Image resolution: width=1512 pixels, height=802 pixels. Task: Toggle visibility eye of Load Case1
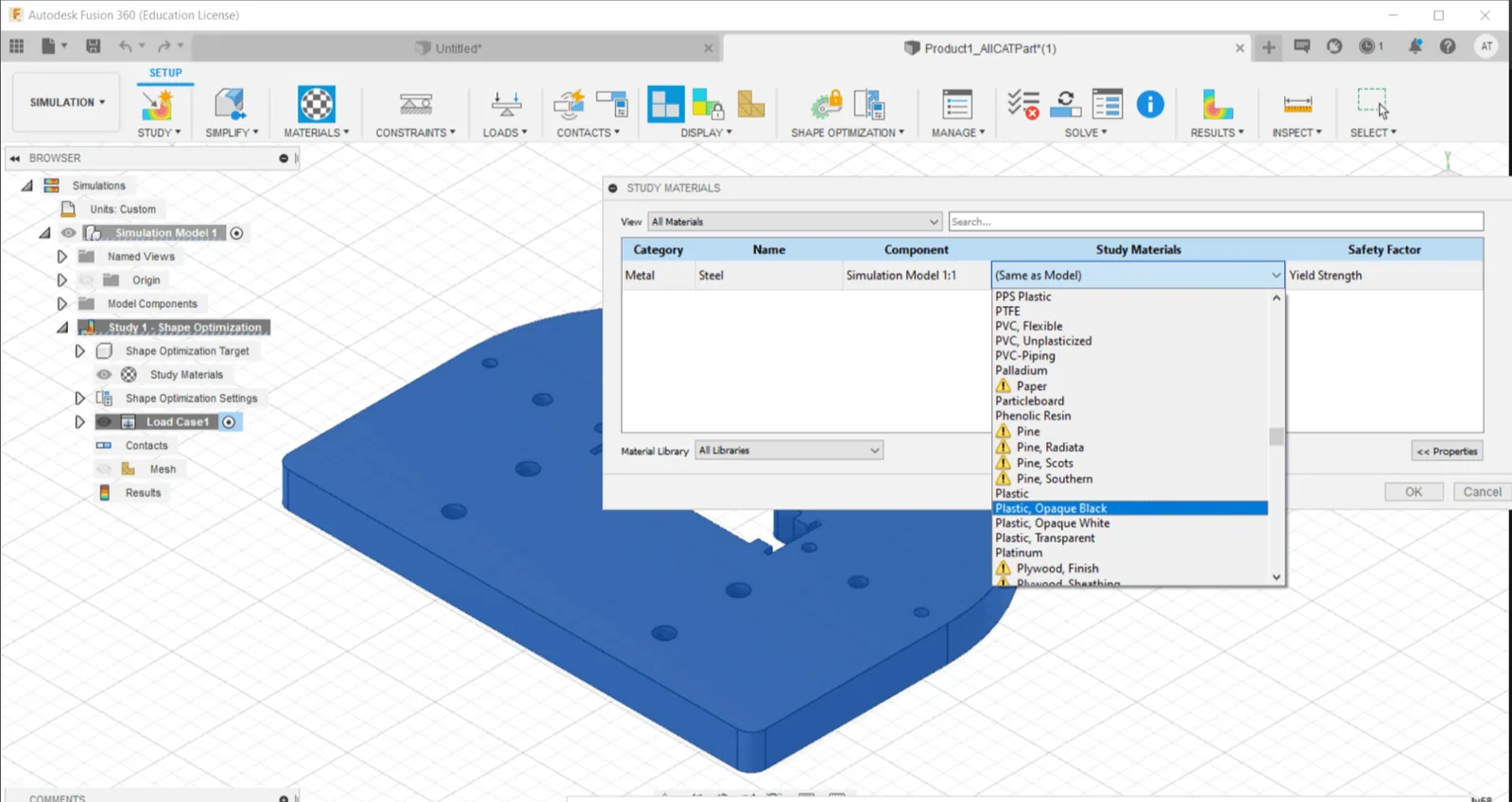104,421
